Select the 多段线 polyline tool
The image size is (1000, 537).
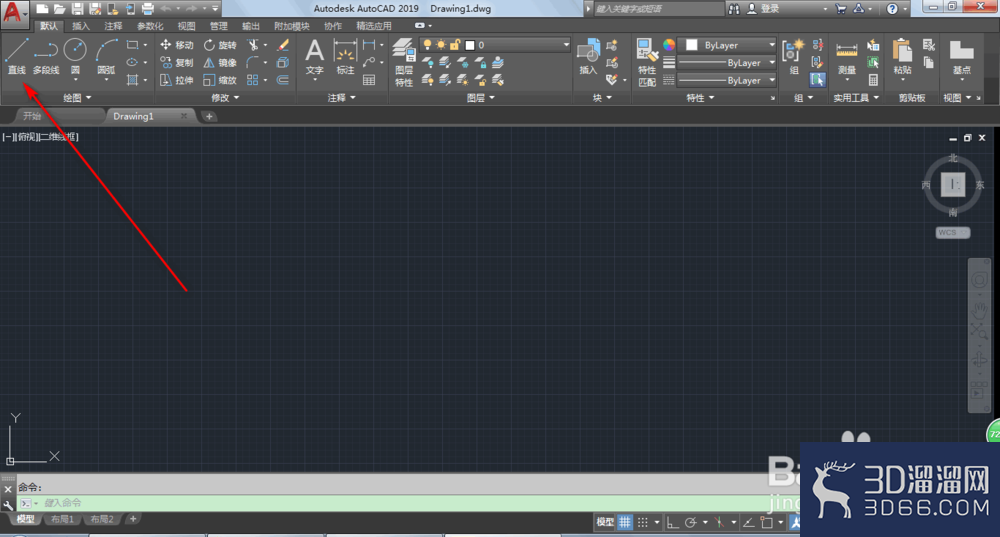click(x=46, y=56)
